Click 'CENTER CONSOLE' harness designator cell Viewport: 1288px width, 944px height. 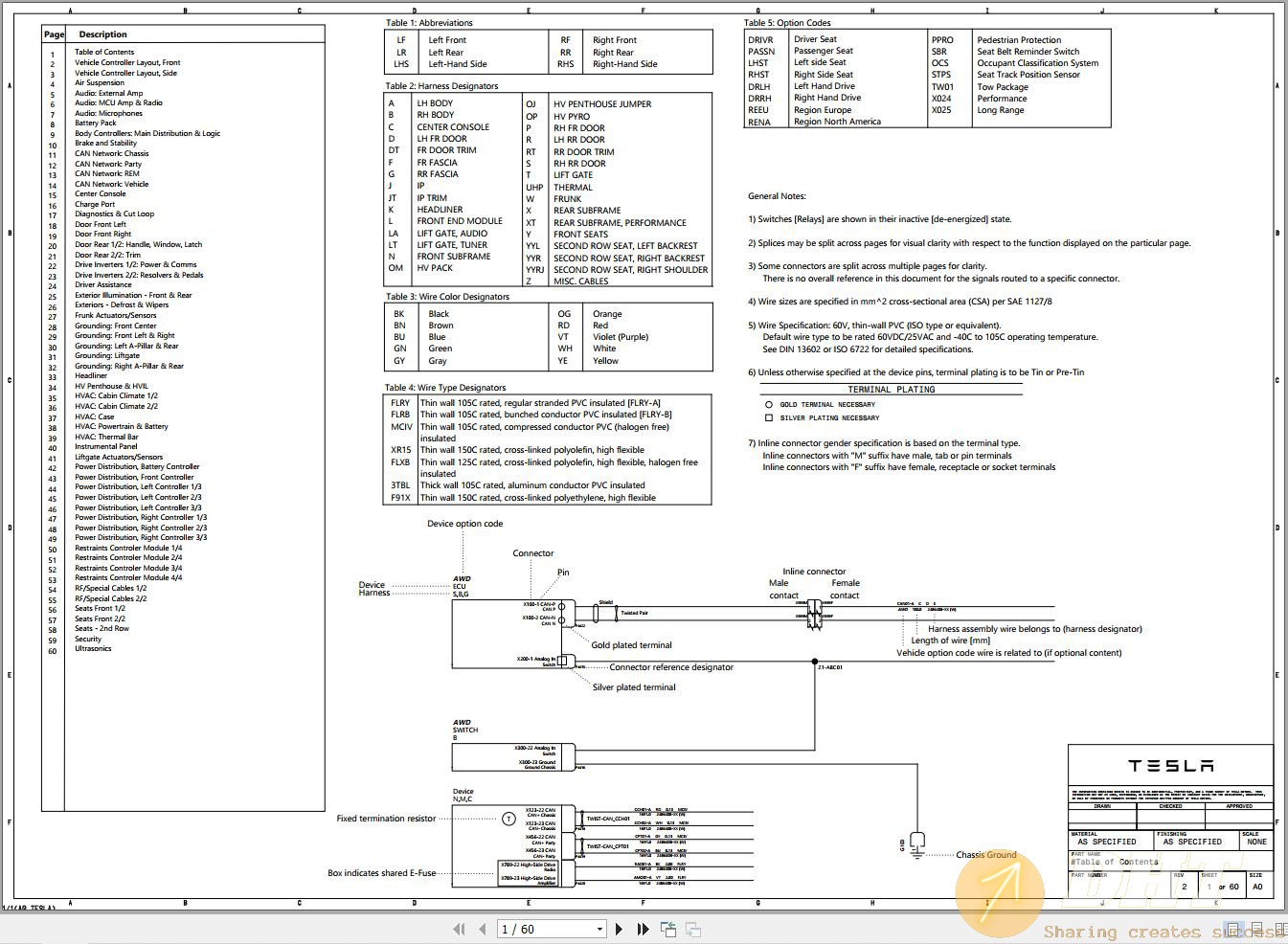453,126
